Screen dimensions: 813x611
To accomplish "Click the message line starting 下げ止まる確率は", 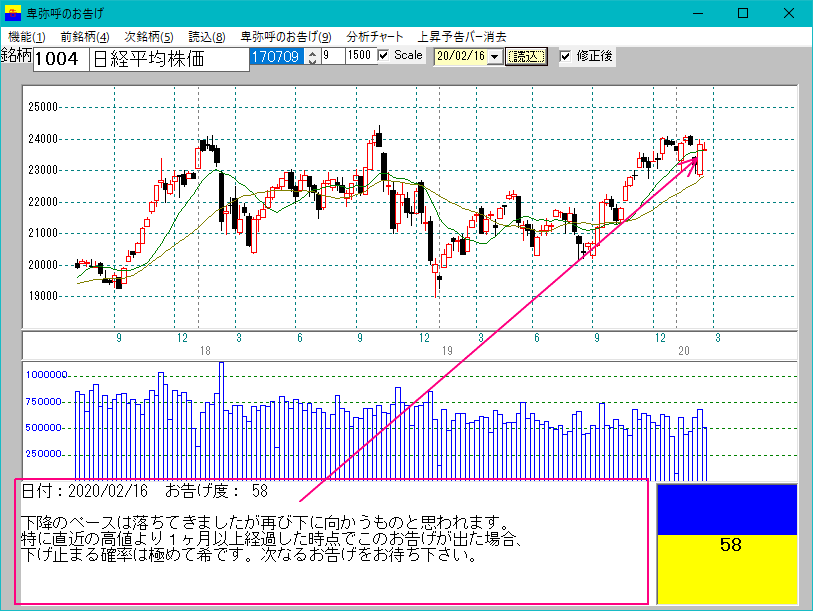I will [x=249, y=555].
